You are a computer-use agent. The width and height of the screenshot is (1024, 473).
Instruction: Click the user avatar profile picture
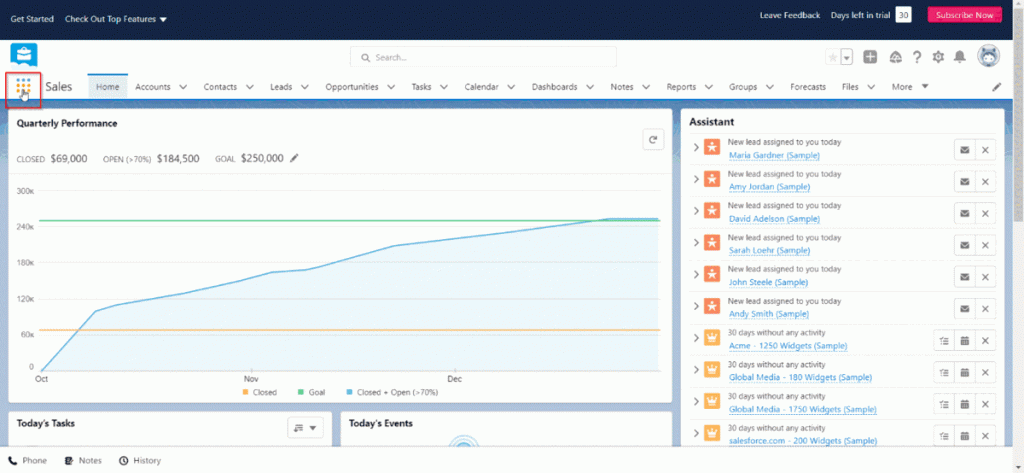click(x=988, y=57)
